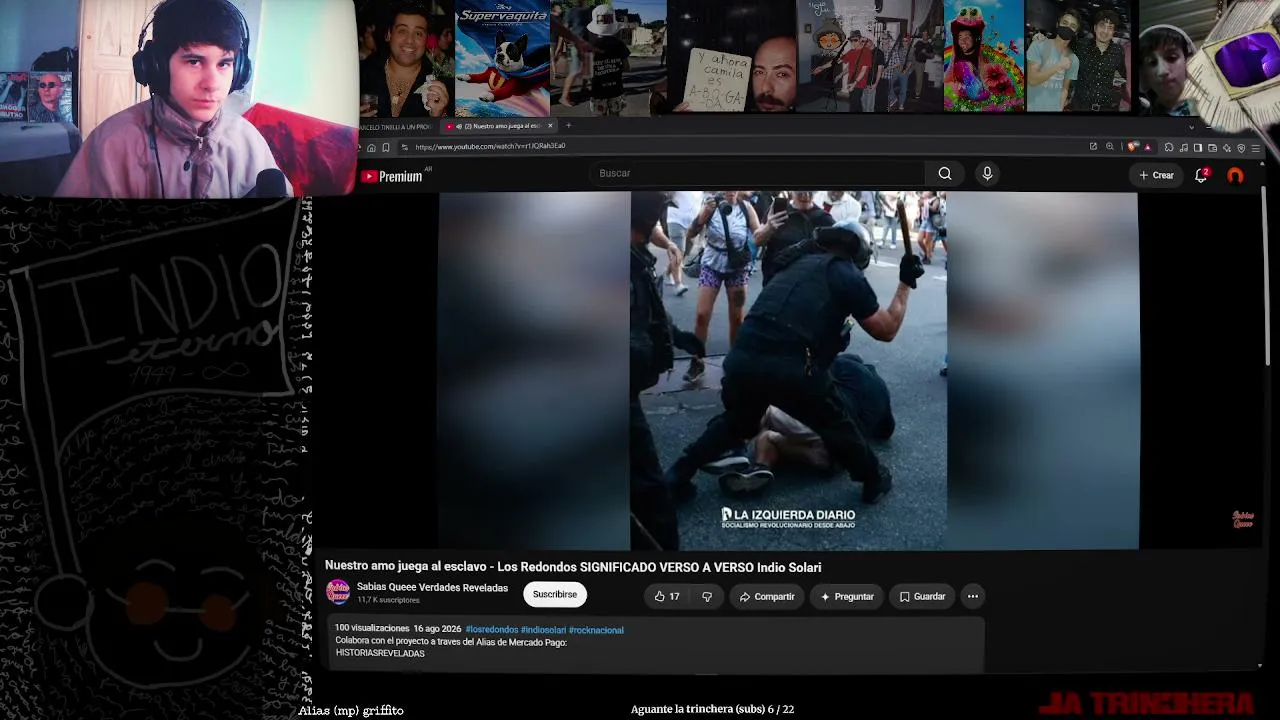
Task: Close the 'Nuestro amo juega' browser tab
Action: [x=549, y=126]
